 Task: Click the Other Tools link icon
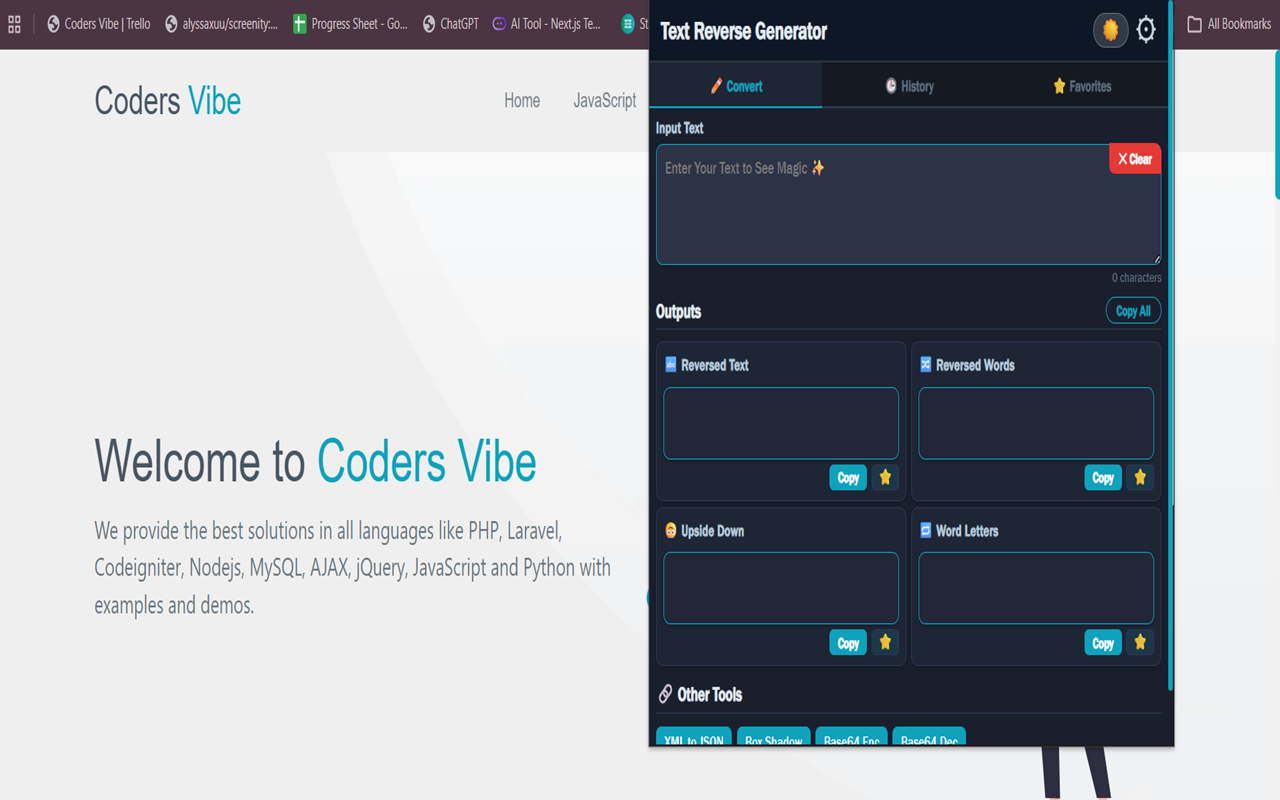coord(665,694)
